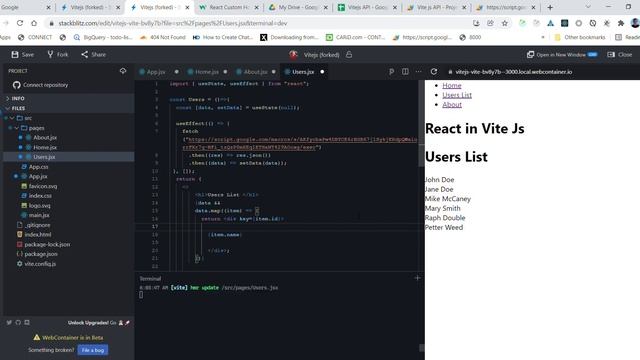Switch to My Drive browser tab

pos(298,7)
